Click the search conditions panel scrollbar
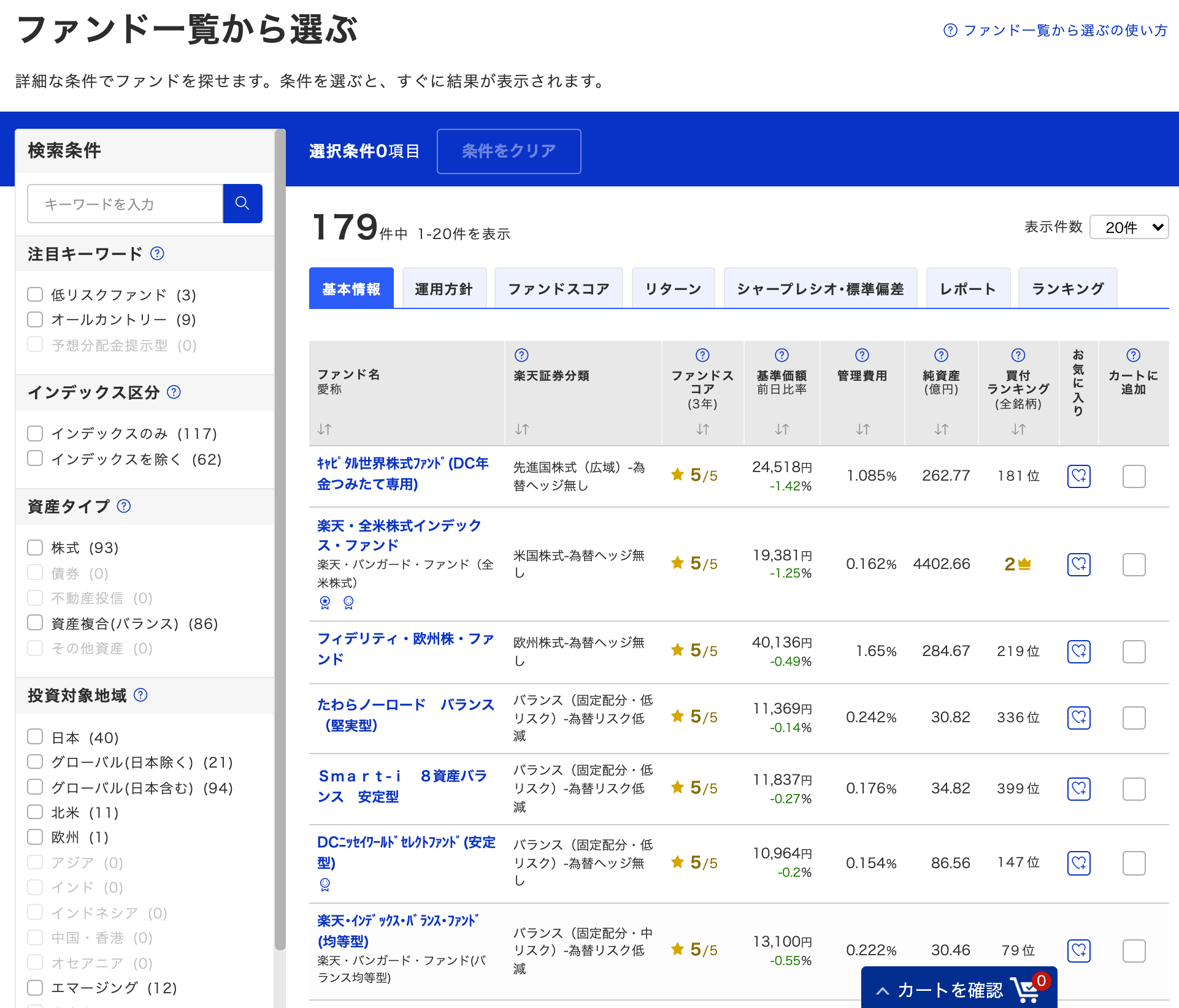Viewport: 1179px width, 1008px height. click(x=280, y=540)
